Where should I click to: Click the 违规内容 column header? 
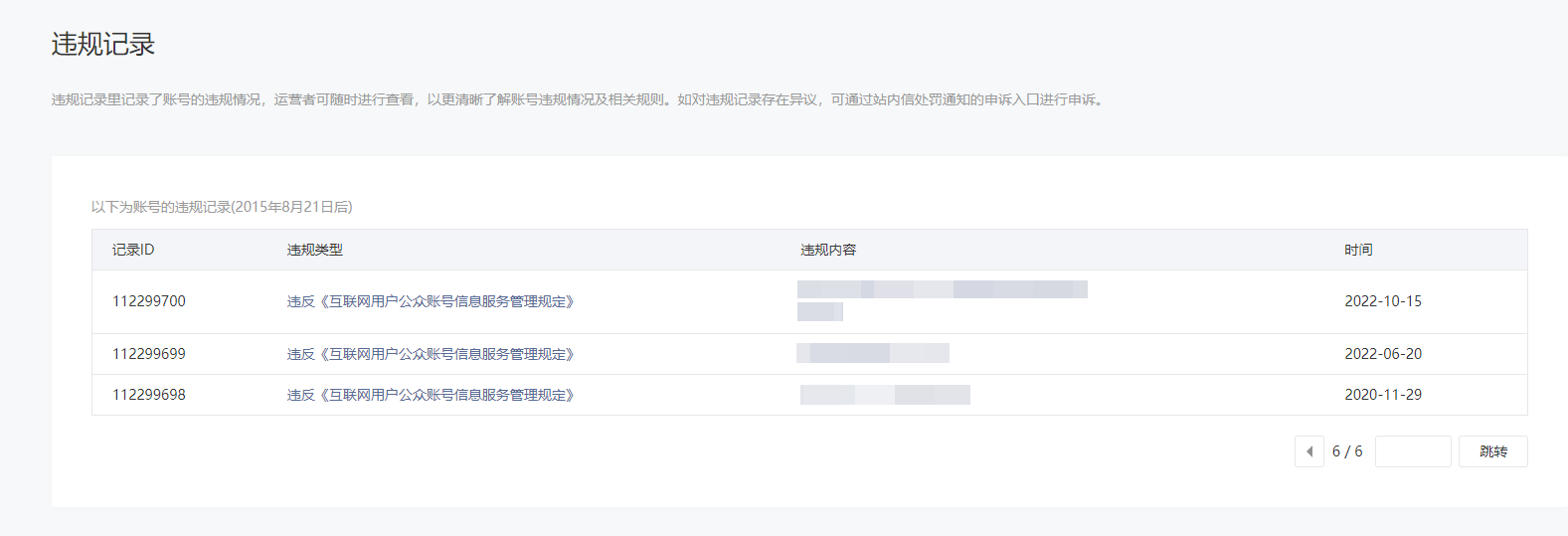827,250
